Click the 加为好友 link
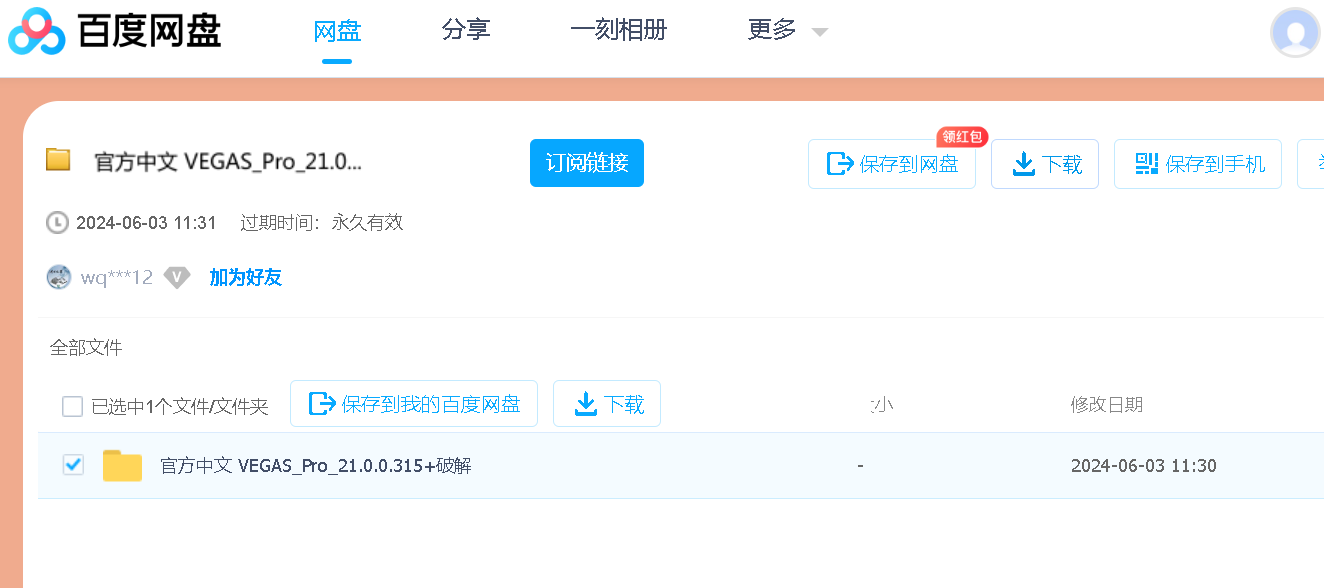 [x=245, y=277]
